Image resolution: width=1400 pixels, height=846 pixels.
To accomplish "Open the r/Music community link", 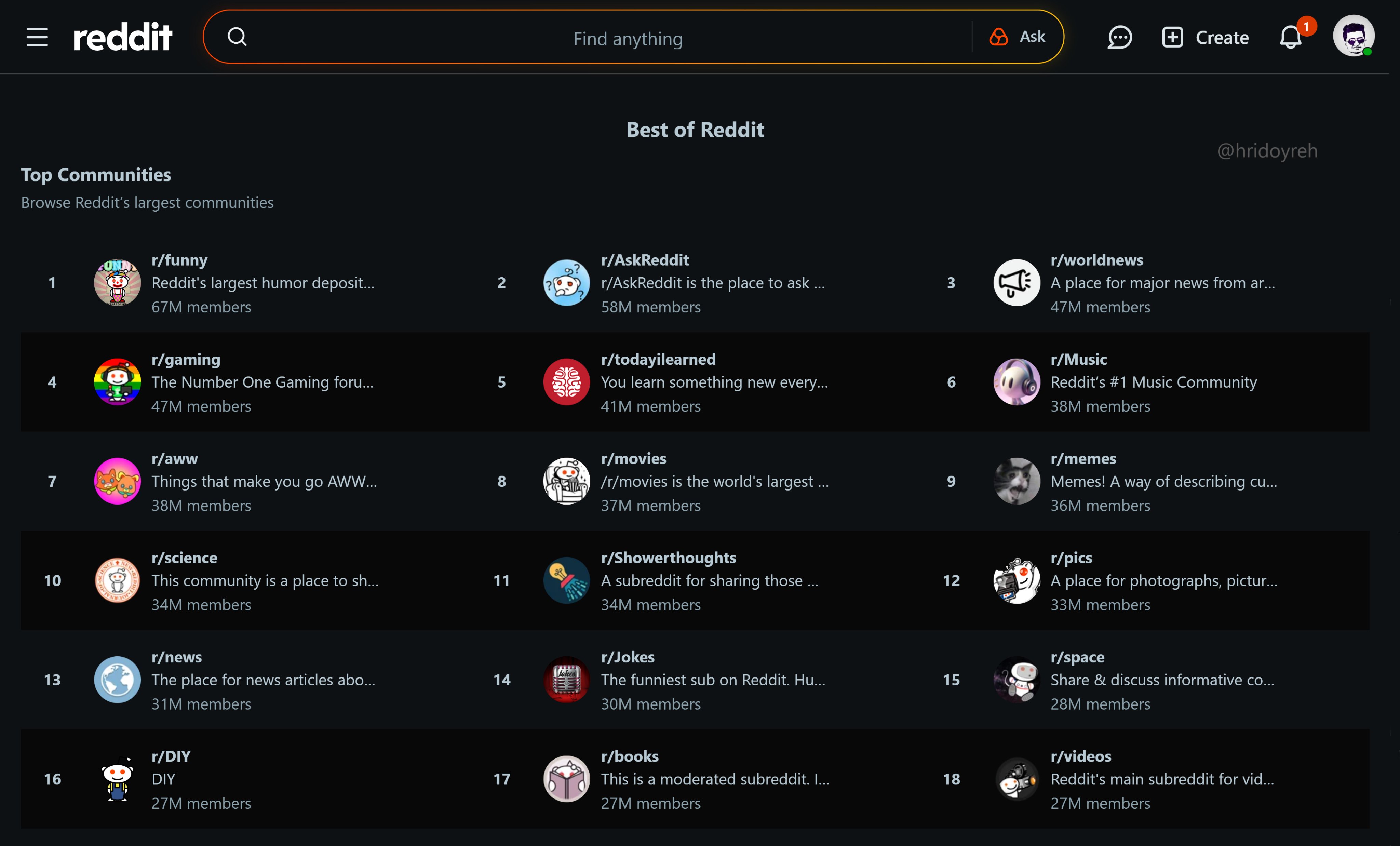I will pos(1078,359).
